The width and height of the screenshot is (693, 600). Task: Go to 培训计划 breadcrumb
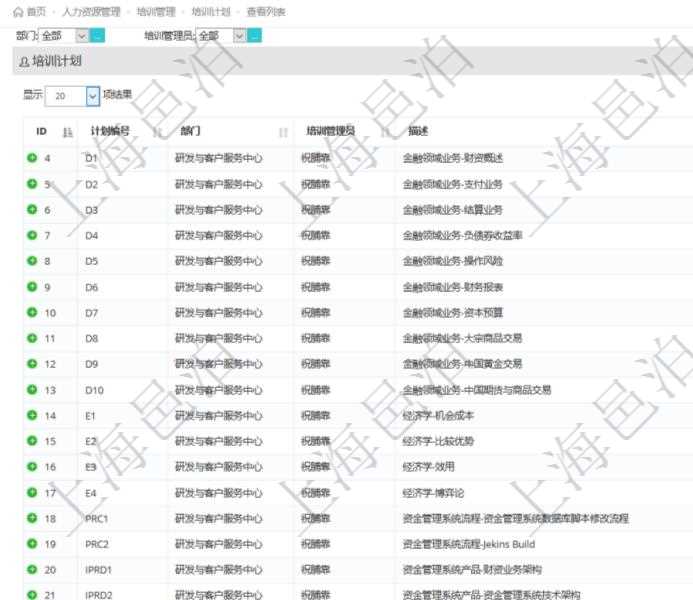click(211, 12)
